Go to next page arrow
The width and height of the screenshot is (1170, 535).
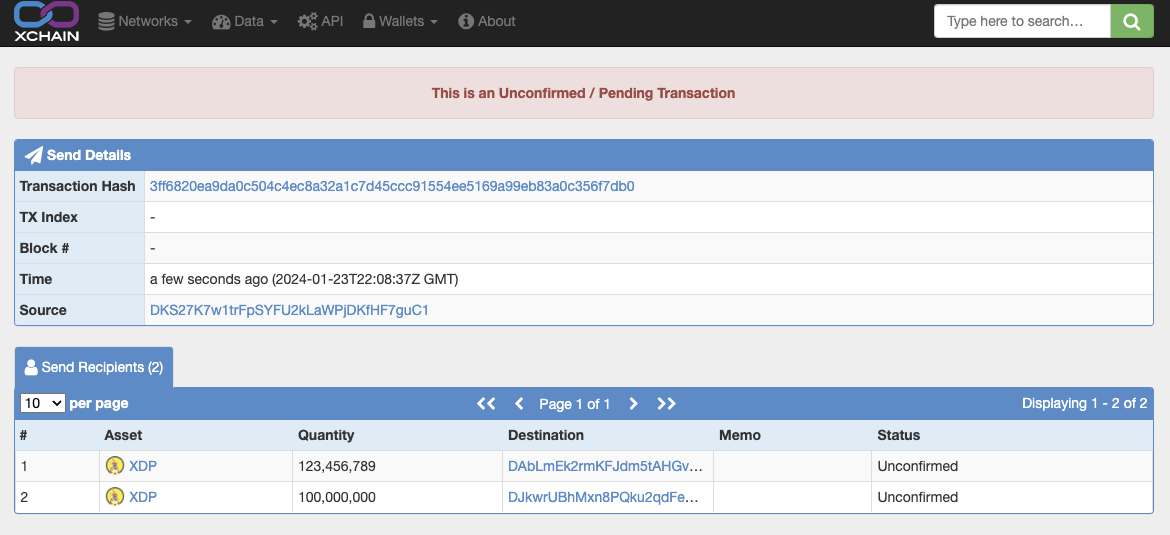point(634,404)
